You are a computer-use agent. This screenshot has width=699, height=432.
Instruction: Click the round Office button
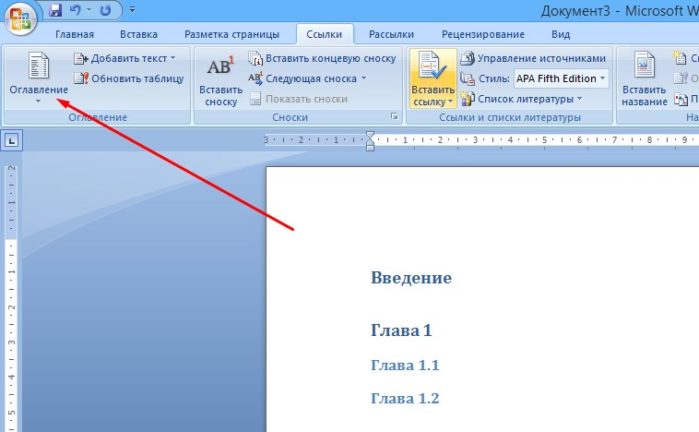click(x=20, y=19)
